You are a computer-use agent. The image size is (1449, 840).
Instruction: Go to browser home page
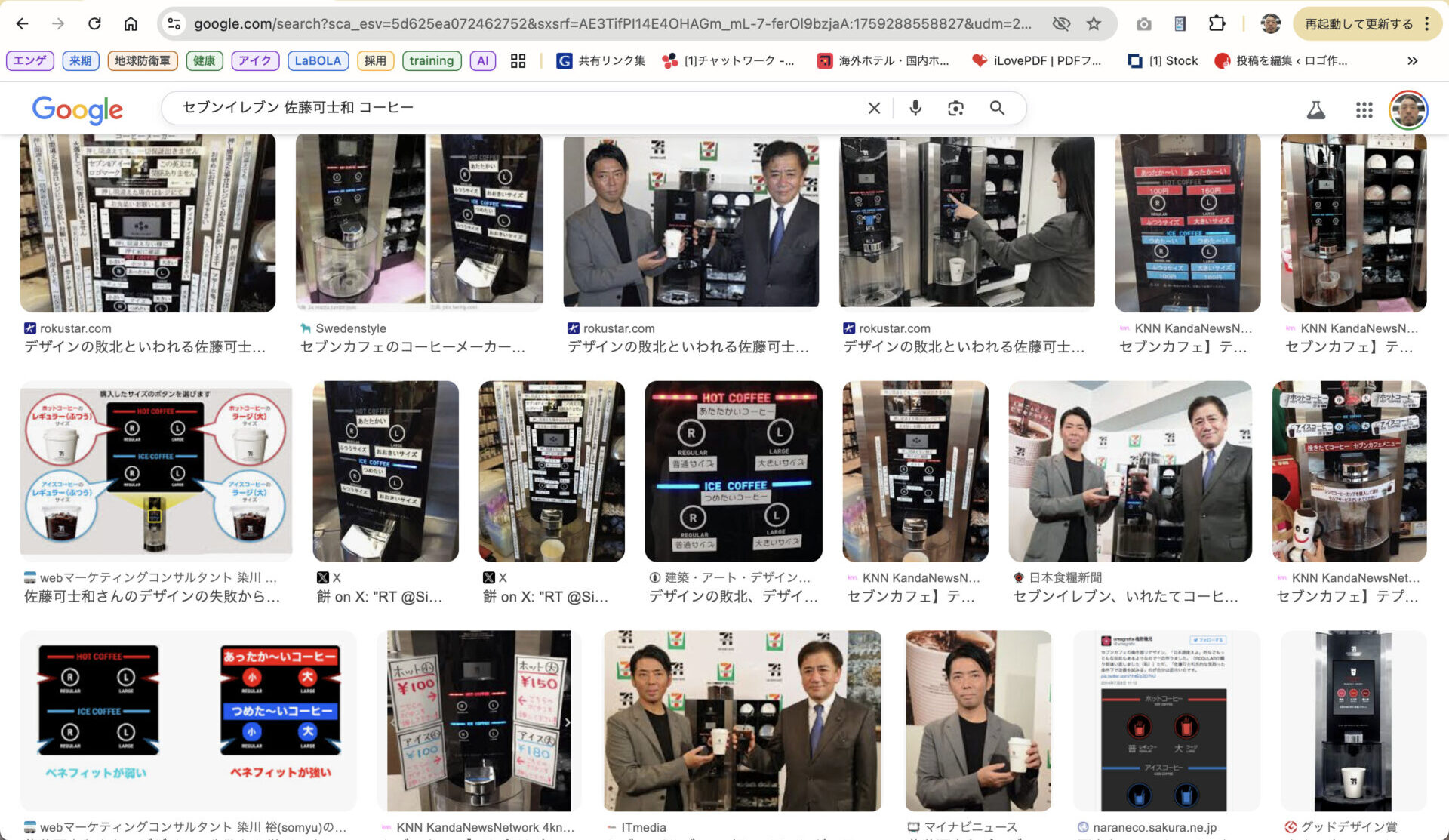[131, 23]
